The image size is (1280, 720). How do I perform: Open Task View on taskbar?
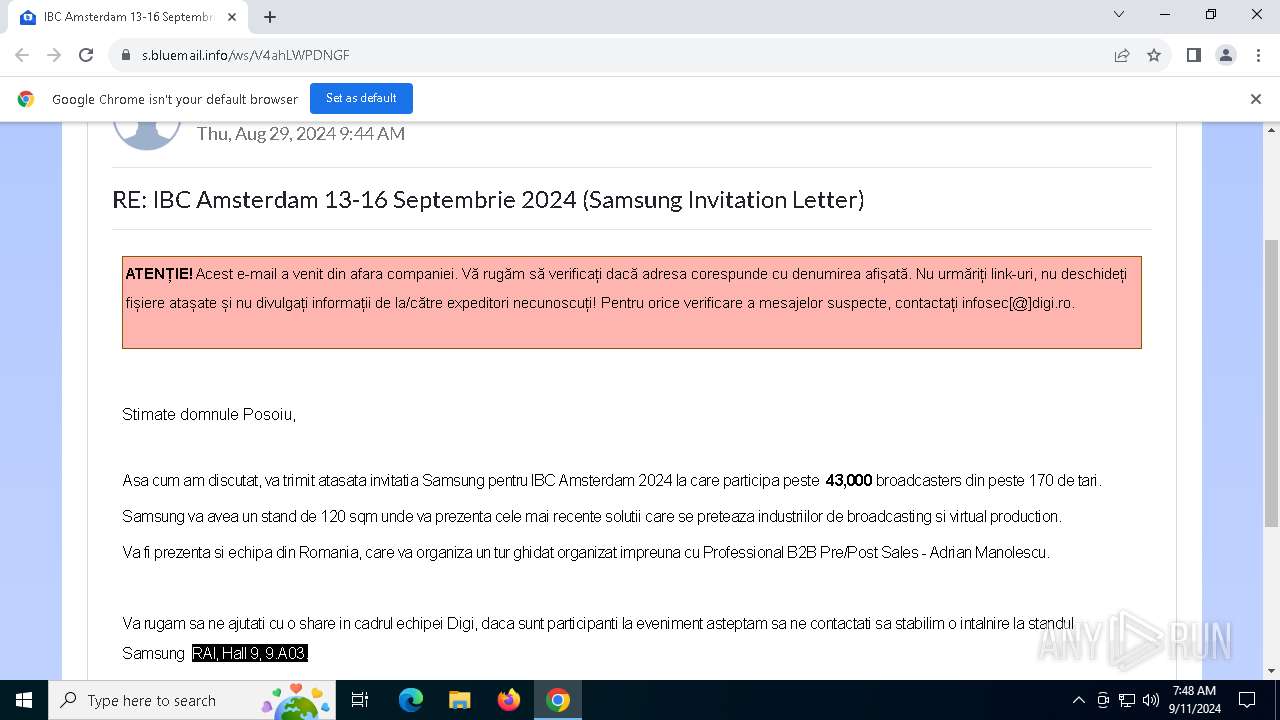360,700
